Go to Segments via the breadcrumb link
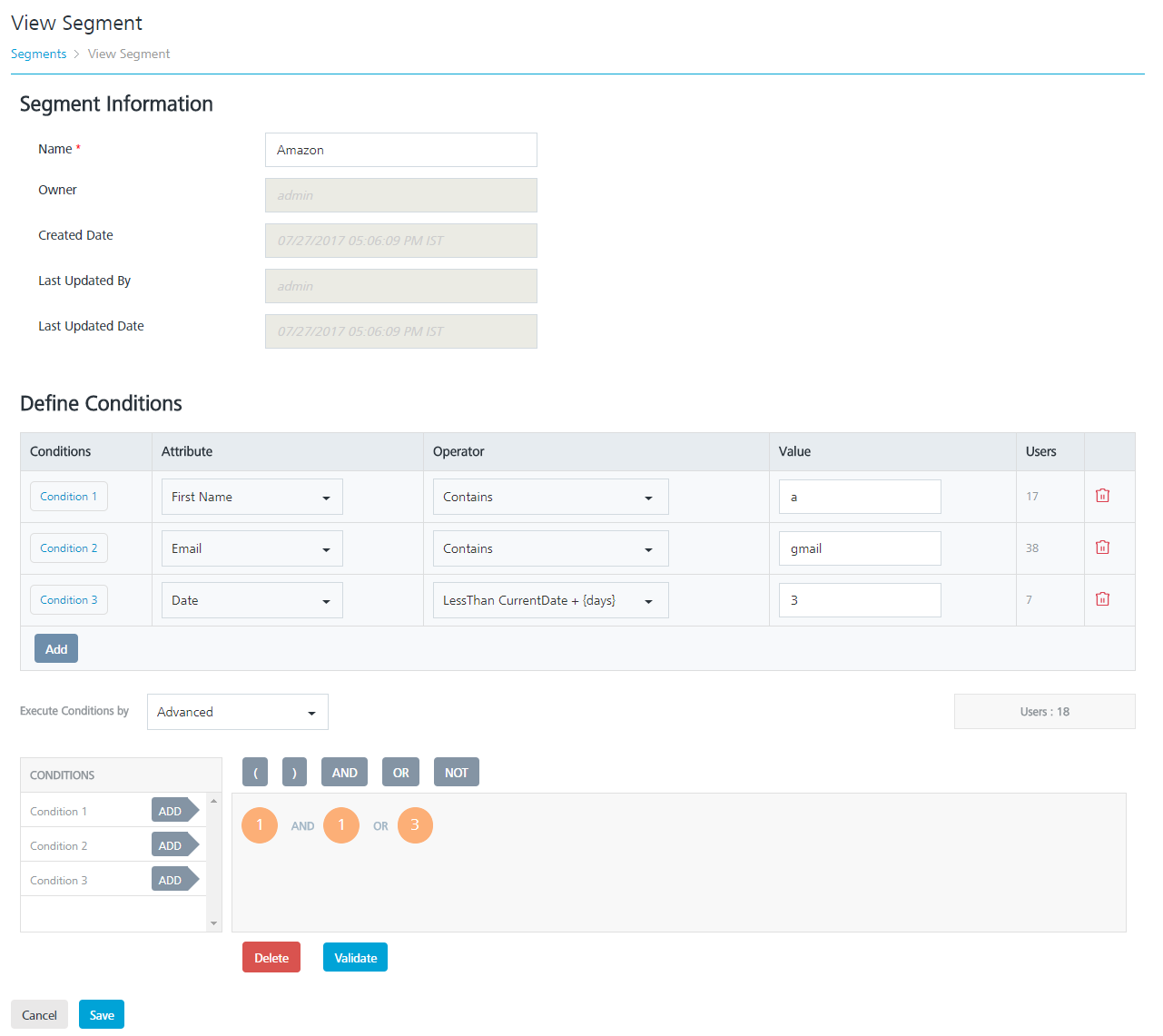The image size is (1163, 1036). coord(38,54)
